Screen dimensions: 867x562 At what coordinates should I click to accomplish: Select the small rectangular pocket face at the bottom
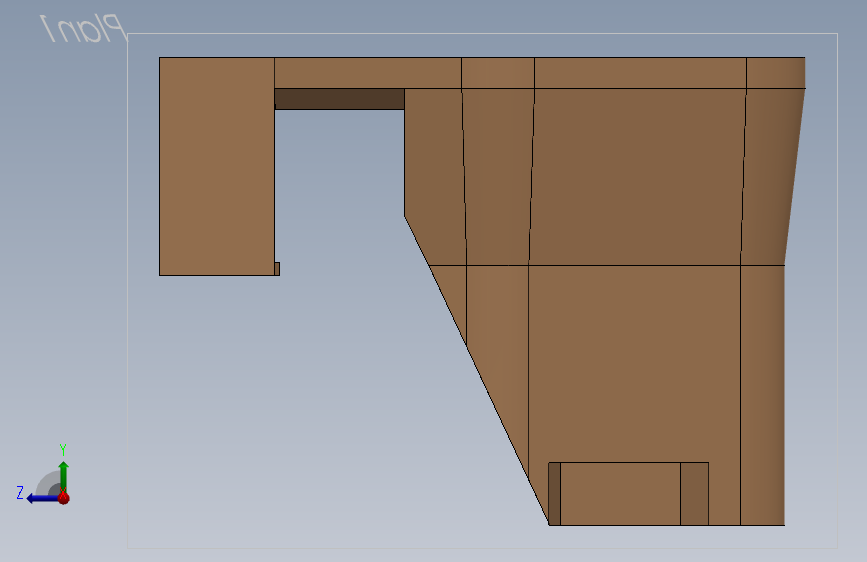click(x=620, y=493)
